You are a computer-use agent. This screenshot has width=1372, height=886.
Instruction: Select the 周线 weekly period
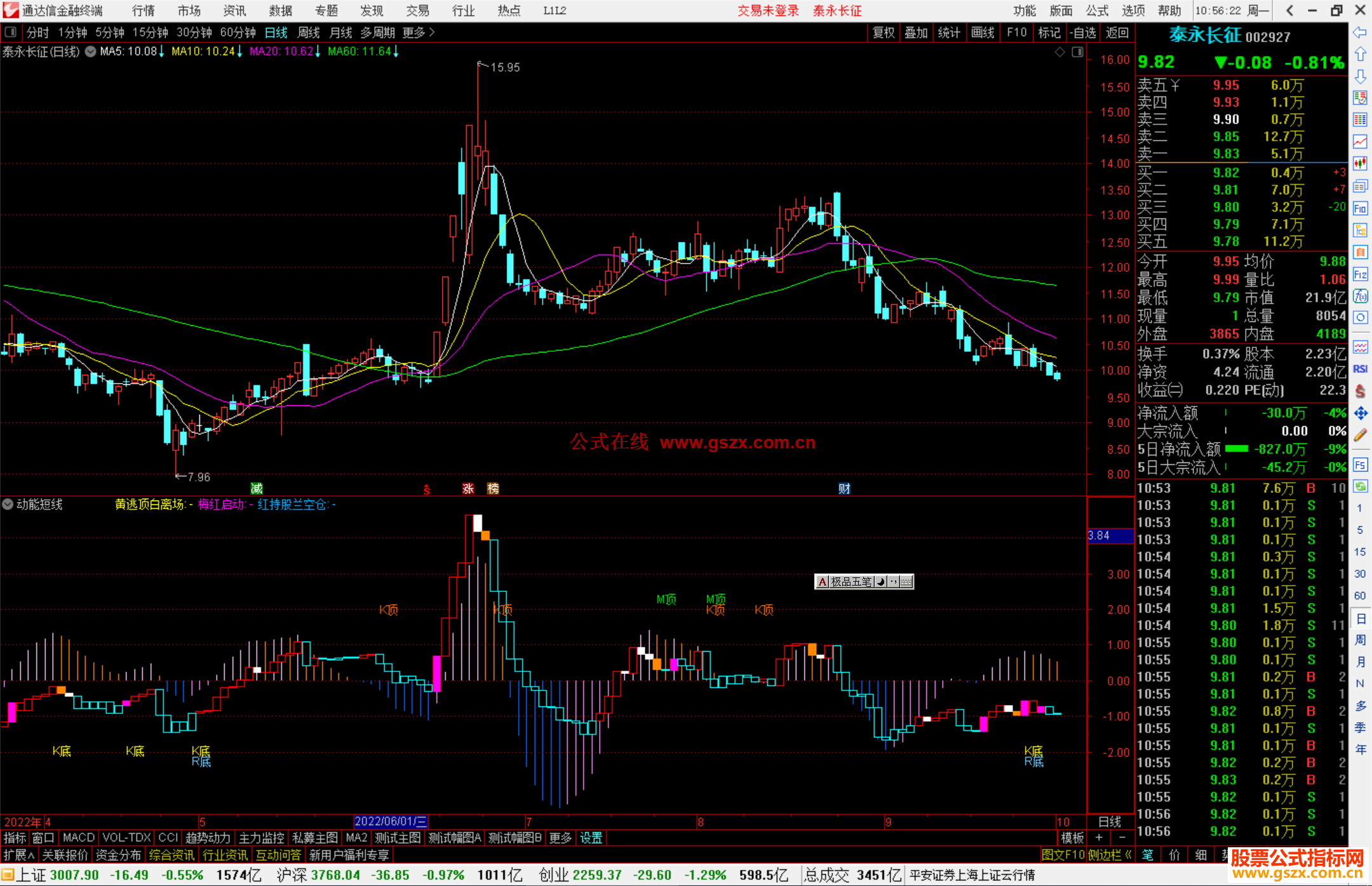point(309,32)
